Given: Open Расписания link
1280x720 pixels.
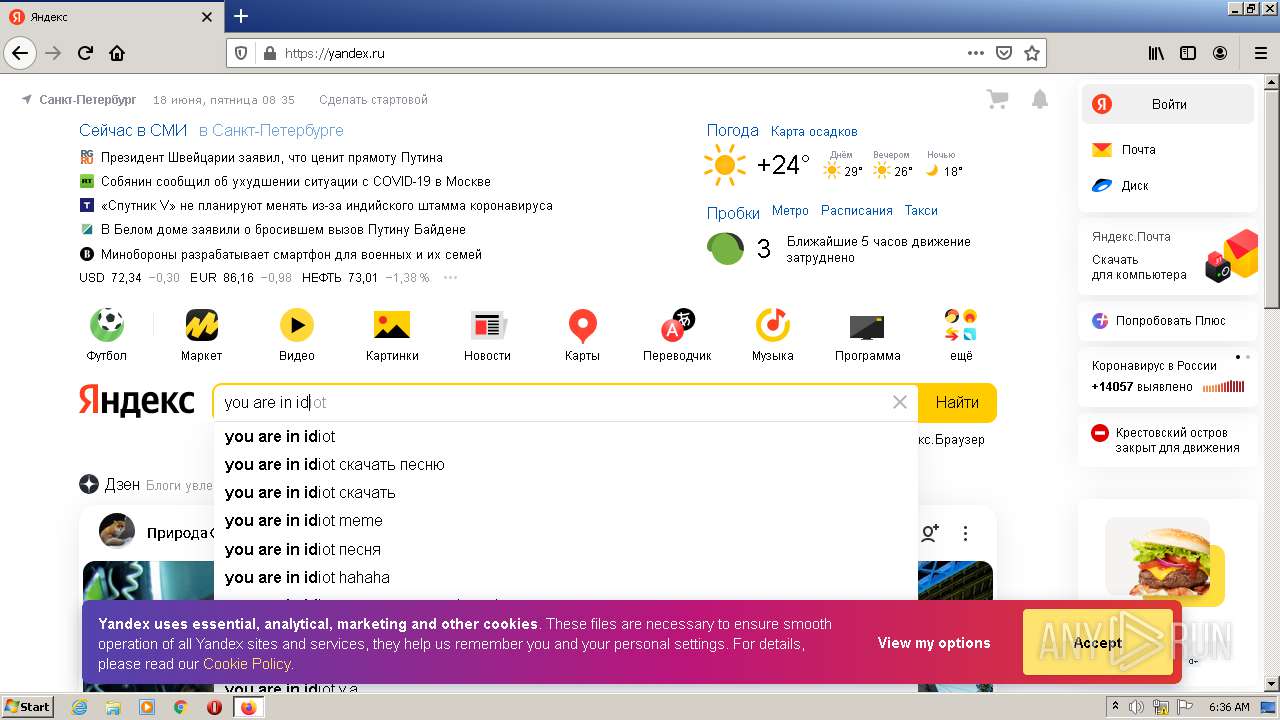Looking at the screenshot, I should pos(857,210).
